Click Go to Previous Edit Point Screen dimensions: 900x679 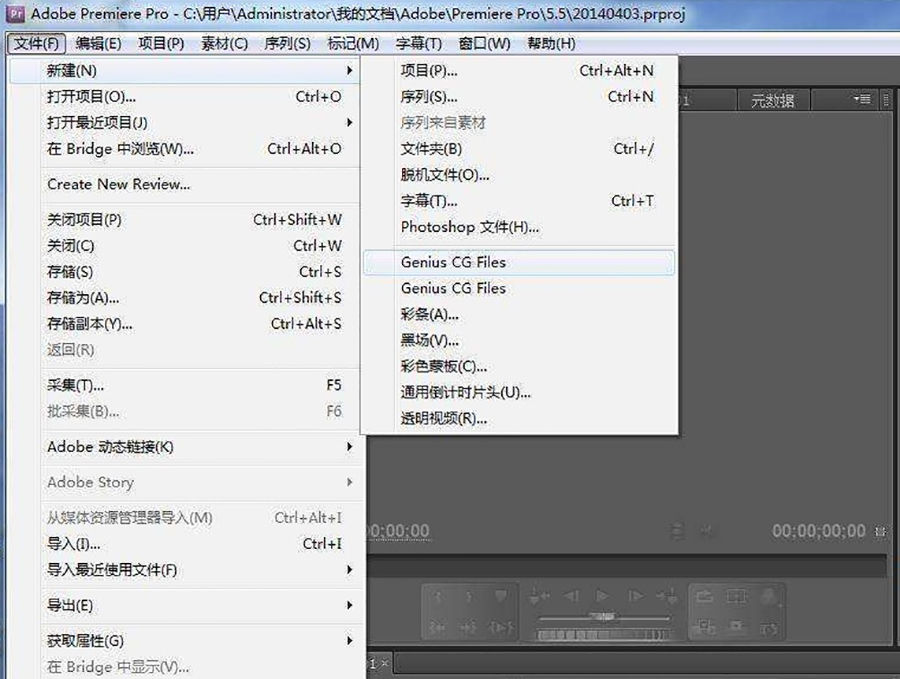coord(540,596)
